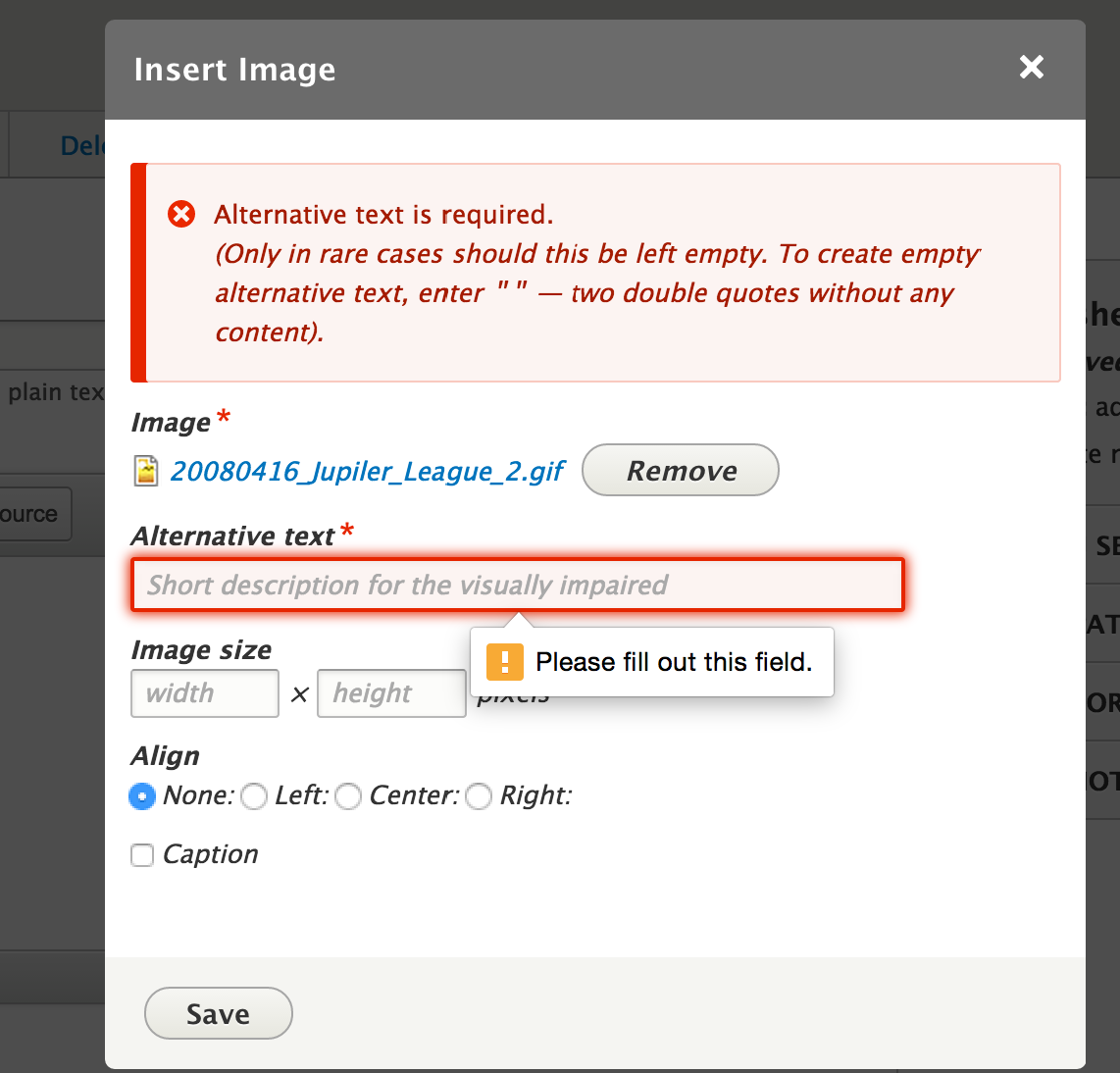
Task: Save the image settings
Action: [218, 1013]
